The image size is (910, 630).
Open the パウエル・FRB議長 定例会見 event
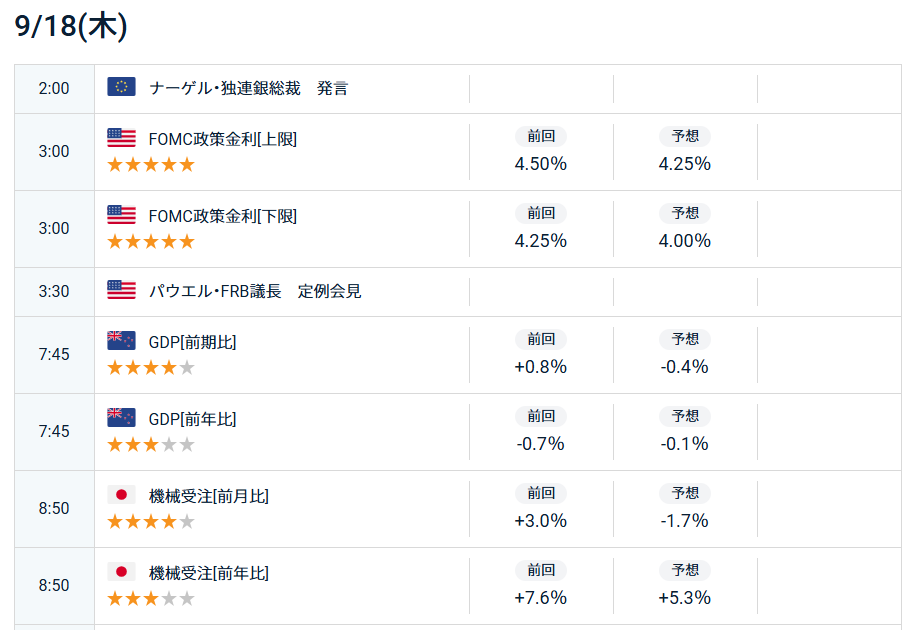(255, 291)
